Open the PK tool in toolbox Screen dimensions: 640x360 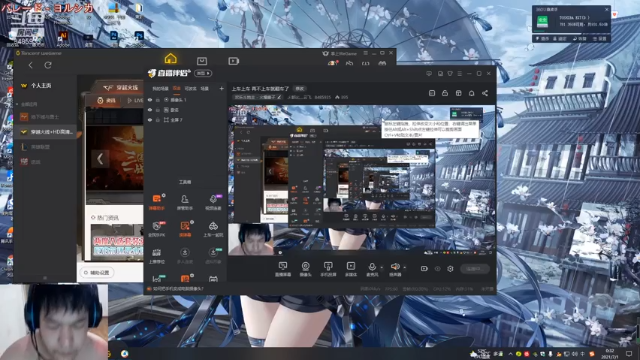157,229
